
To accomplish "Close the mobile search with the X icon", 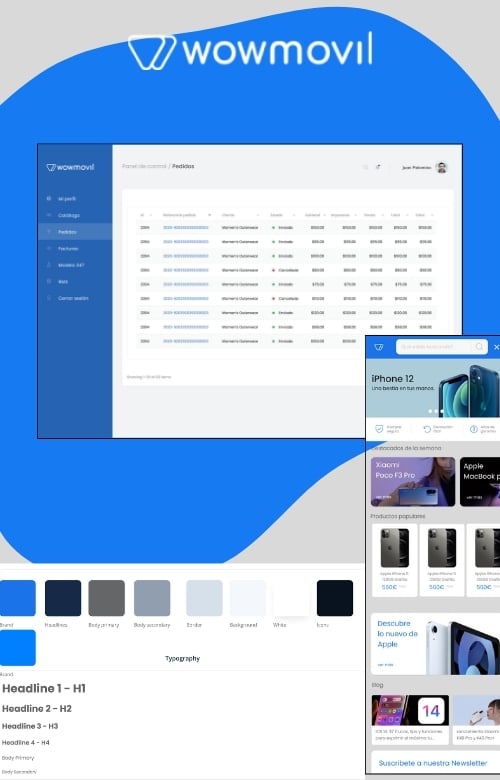I will (496, 347).
